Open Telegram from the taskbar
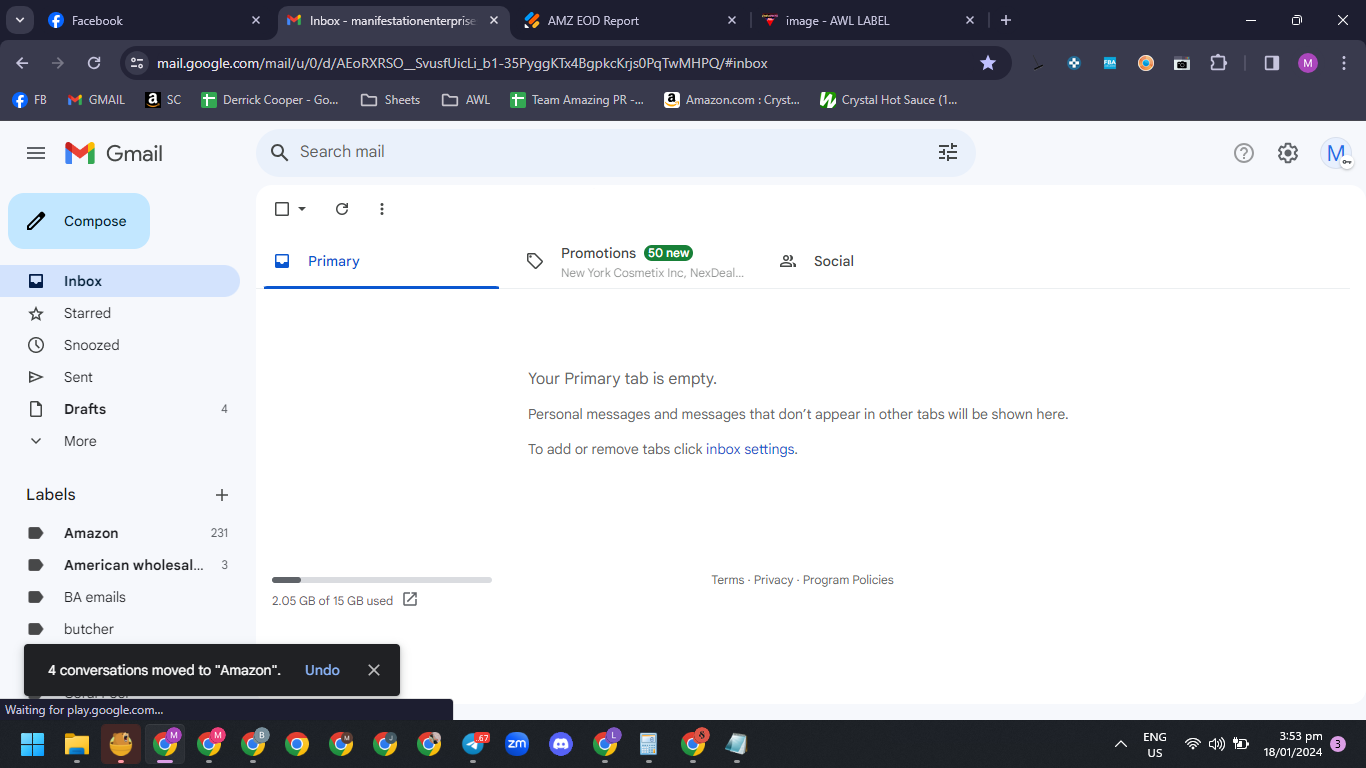Viewport: 1366px width, 768px height. click(474, 744)
